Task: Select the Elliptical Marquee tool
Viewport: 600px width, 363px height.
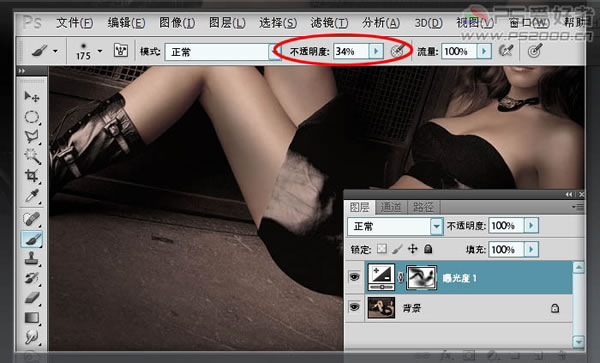Action: point(31,117)
